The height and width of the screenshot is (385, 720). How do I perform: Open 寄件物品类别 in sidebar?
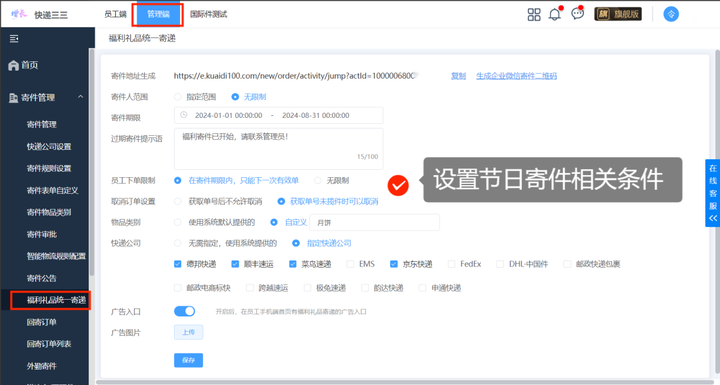(49, 212)
